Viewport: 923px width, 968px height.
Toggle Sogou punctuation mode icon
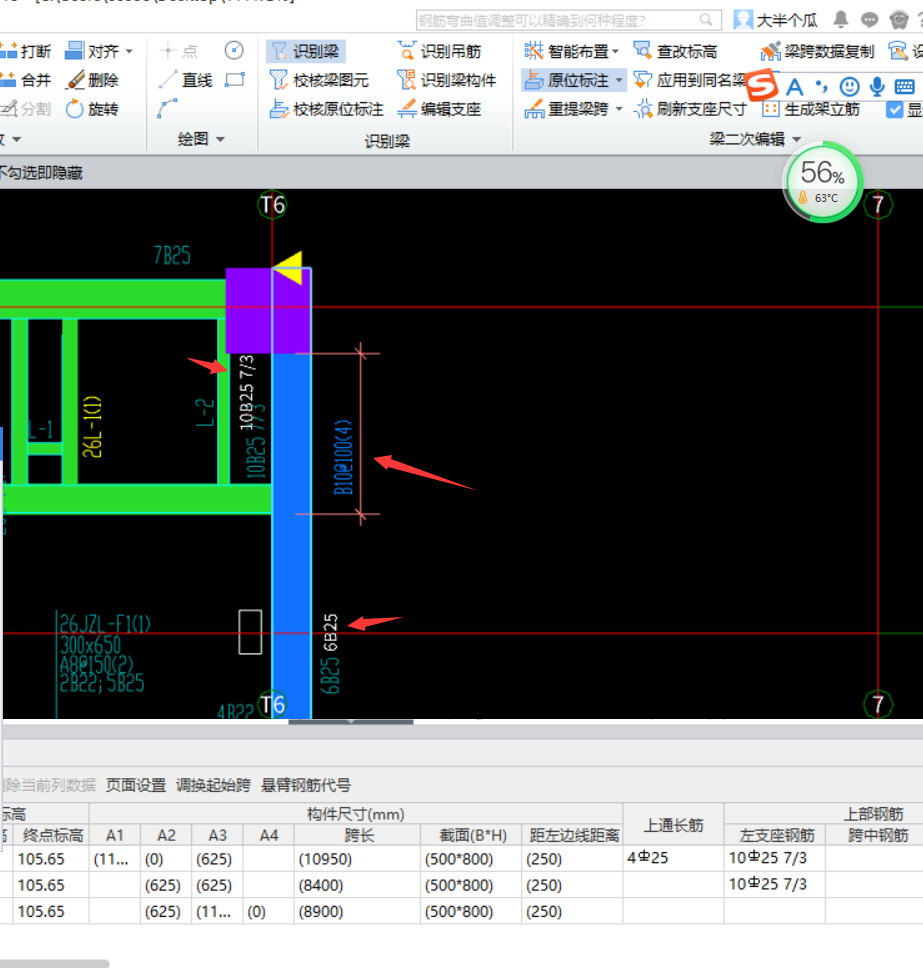tap(821, 86)
